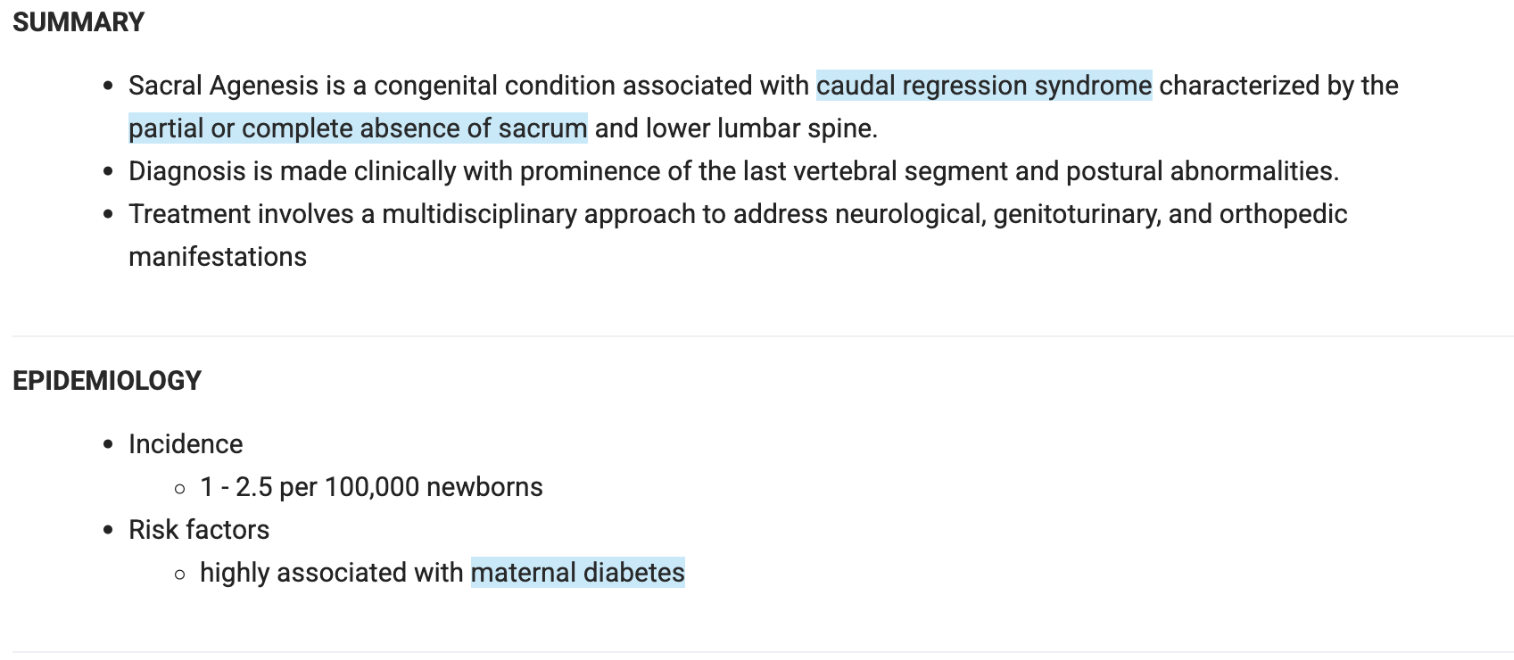Image resolution: width=1514 pixels, height=660 pixels.
Task: Click the 1 - 2.5 per 100,000 newborns text
Action: pyautogui.click(x=371, y=487)
